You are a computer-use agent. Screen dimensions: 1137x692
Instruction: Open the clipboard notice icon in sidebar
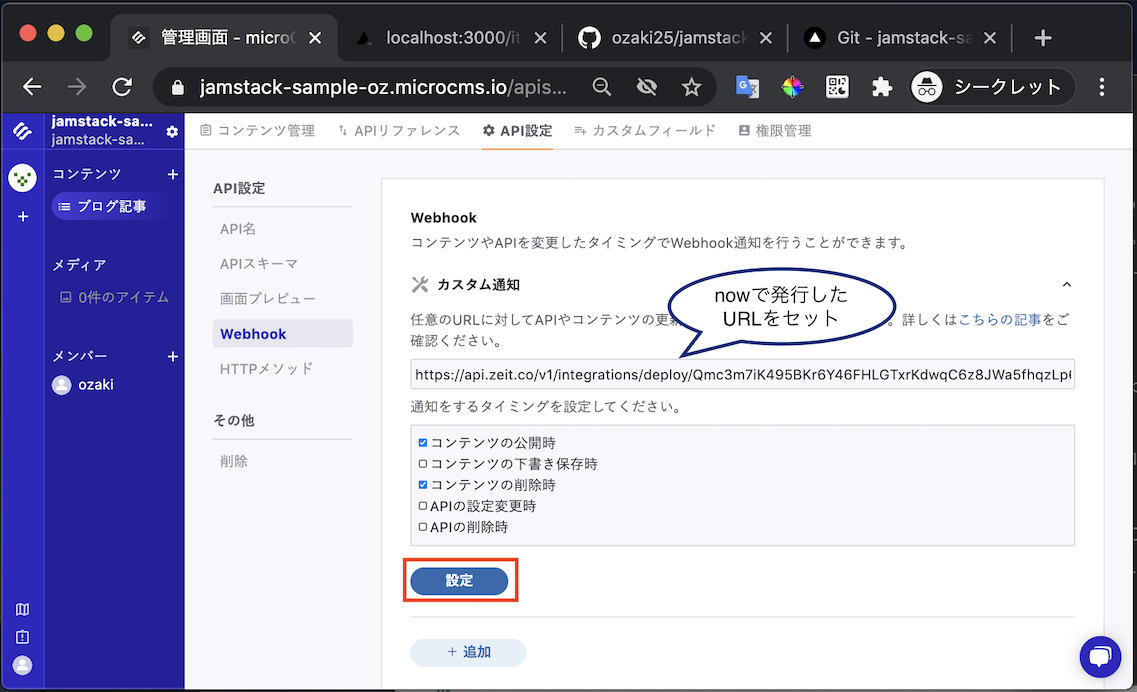pyautogui.click(x=22, y=637)
